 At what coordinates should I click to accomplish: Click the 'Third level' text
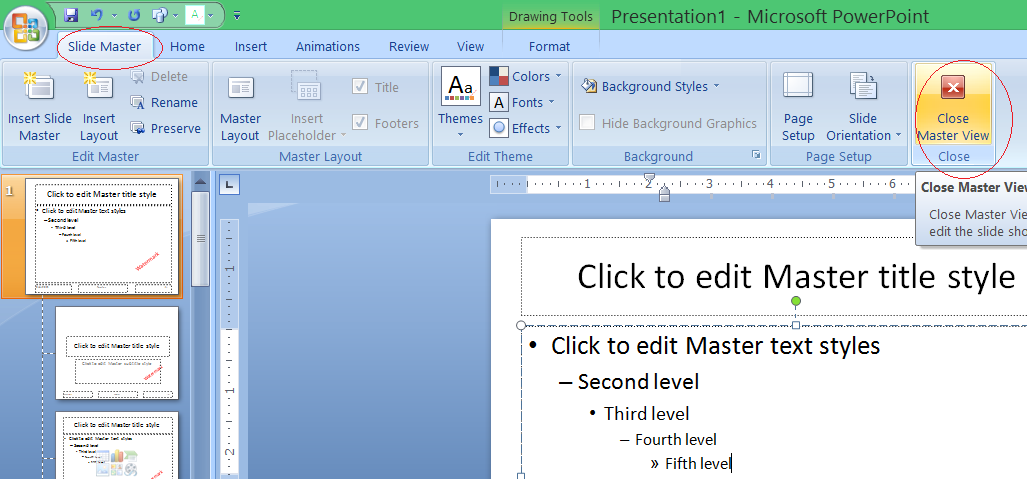point(646,413)
